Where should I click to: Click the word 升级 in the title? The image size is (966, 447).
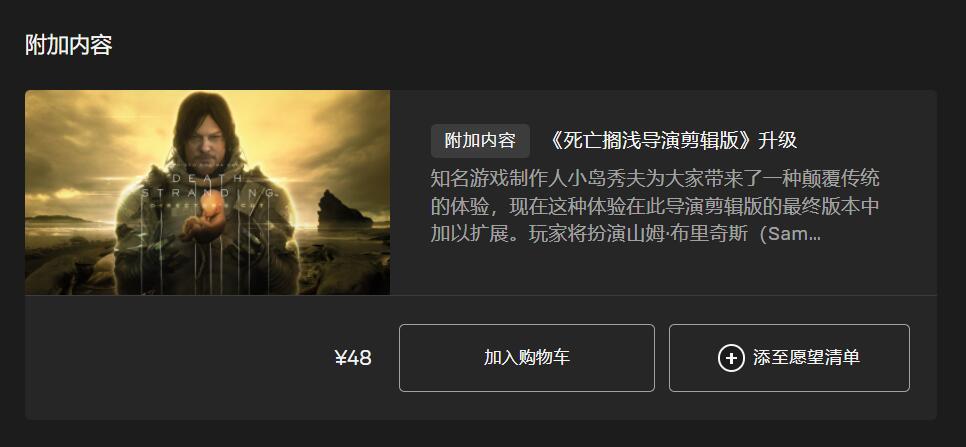(777, 140)
